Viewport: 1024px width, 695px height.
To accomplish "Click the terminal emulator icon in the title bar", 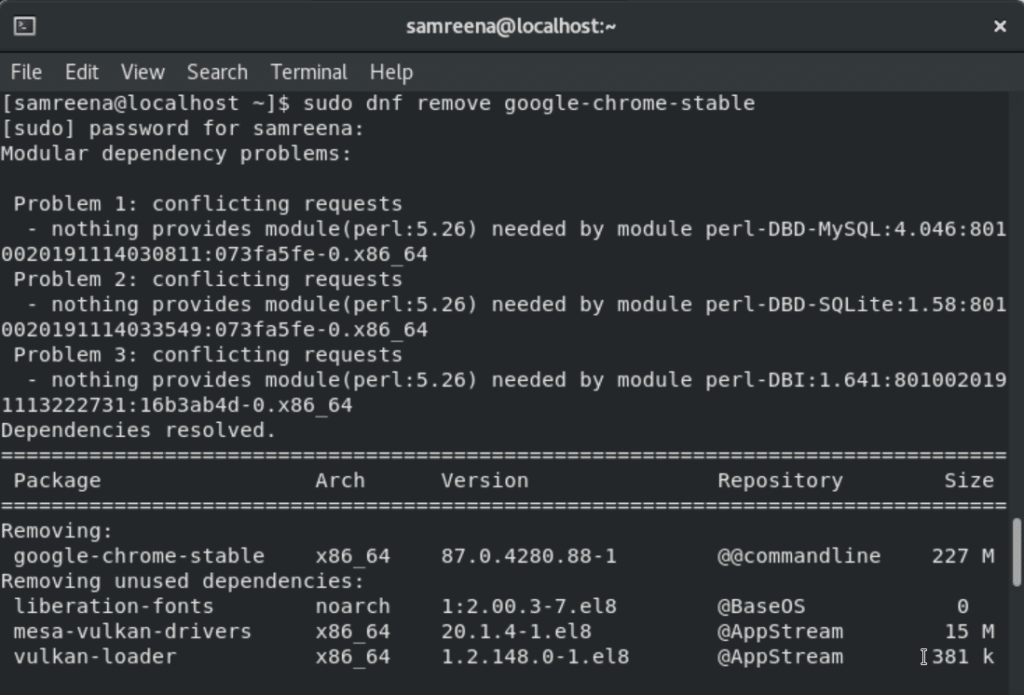I will point(24,26).
